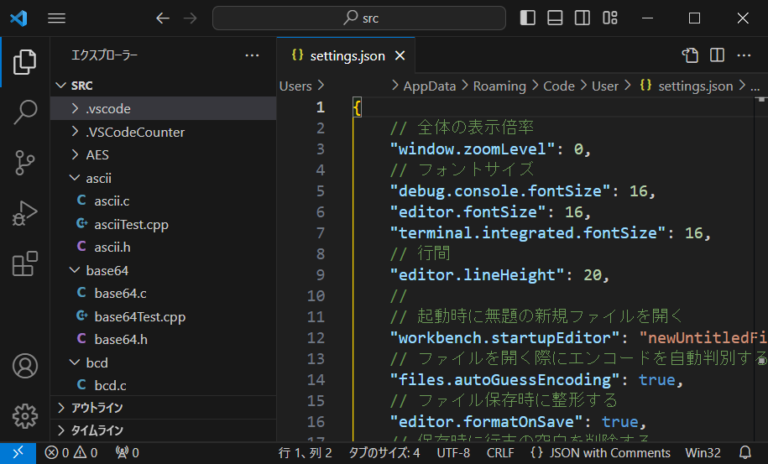The height and width of the screenshot is (464, 768).
Task: Open the Accounts menu icon
Action: 25,366
